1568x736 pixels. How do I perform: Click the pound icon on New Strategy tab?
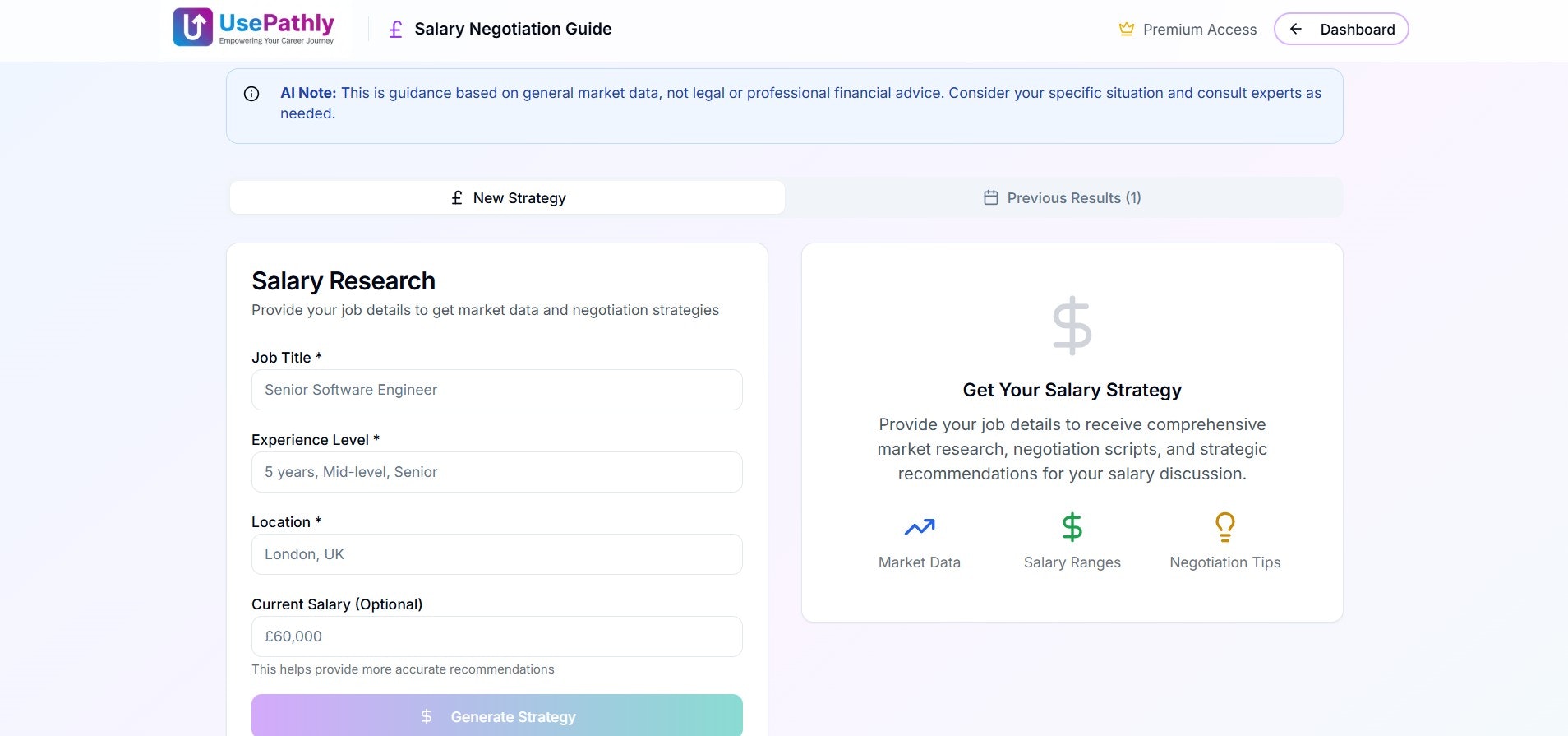[457, 198]
